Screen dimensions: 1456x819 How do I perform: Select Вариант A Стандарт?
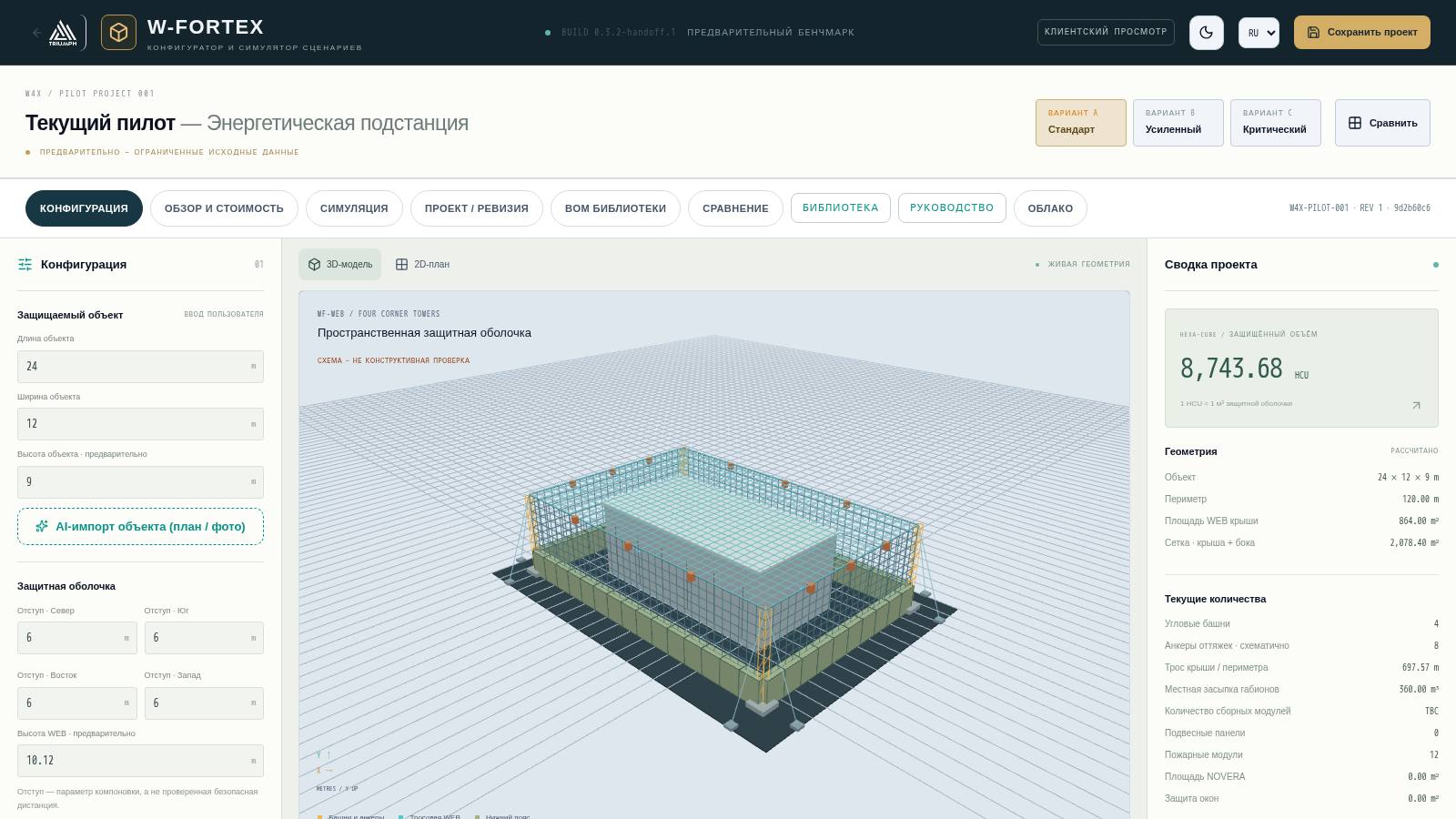[x=1081, y=123]
